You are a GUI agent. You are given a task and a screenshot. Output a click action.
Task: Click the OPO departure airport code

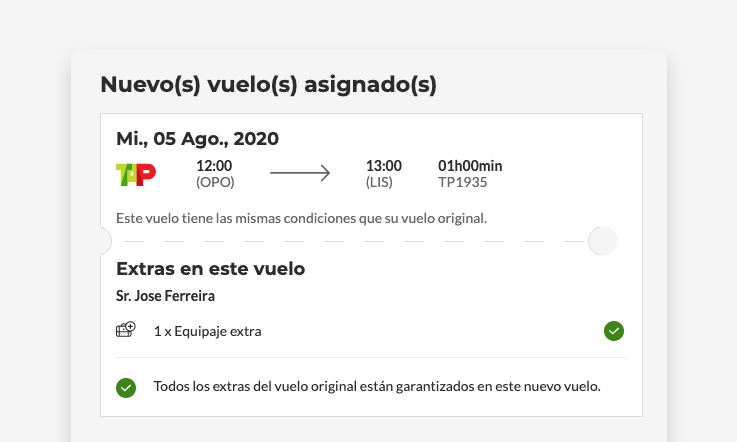214,182
